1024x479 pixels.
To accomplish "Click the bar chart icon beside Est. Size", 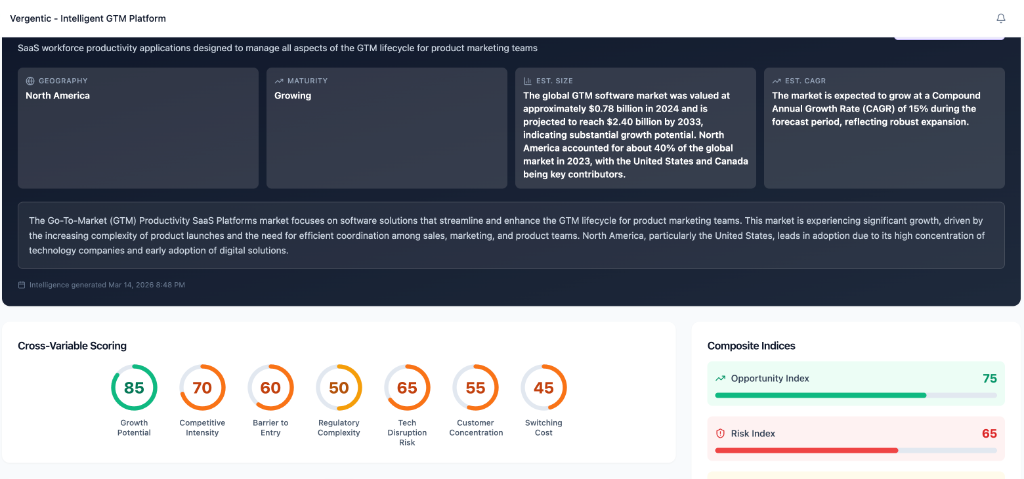I will [x=528, y=81].
